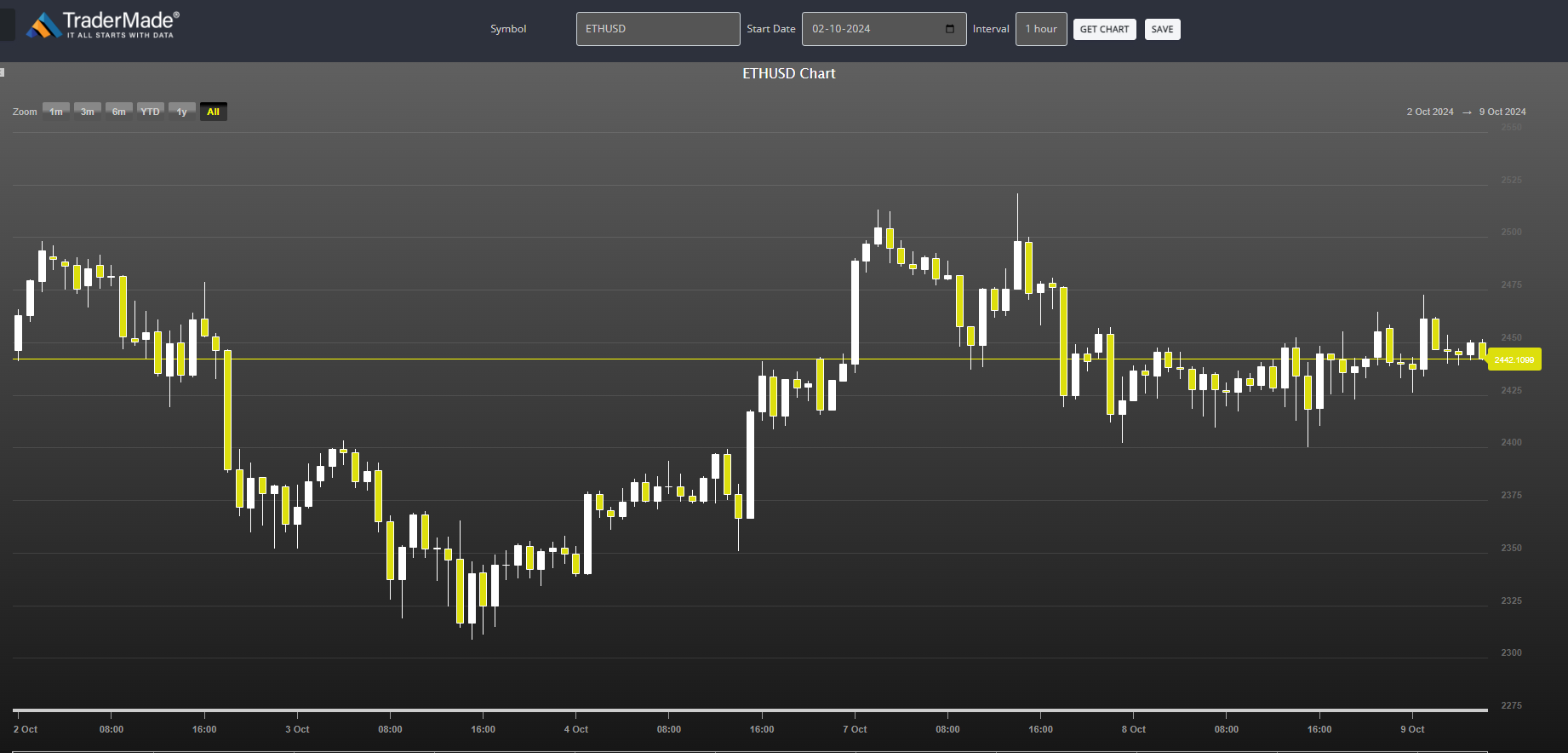Click the 2450 price axis label
This screenshot has height=753, width=1568.
click(1511, 337)
